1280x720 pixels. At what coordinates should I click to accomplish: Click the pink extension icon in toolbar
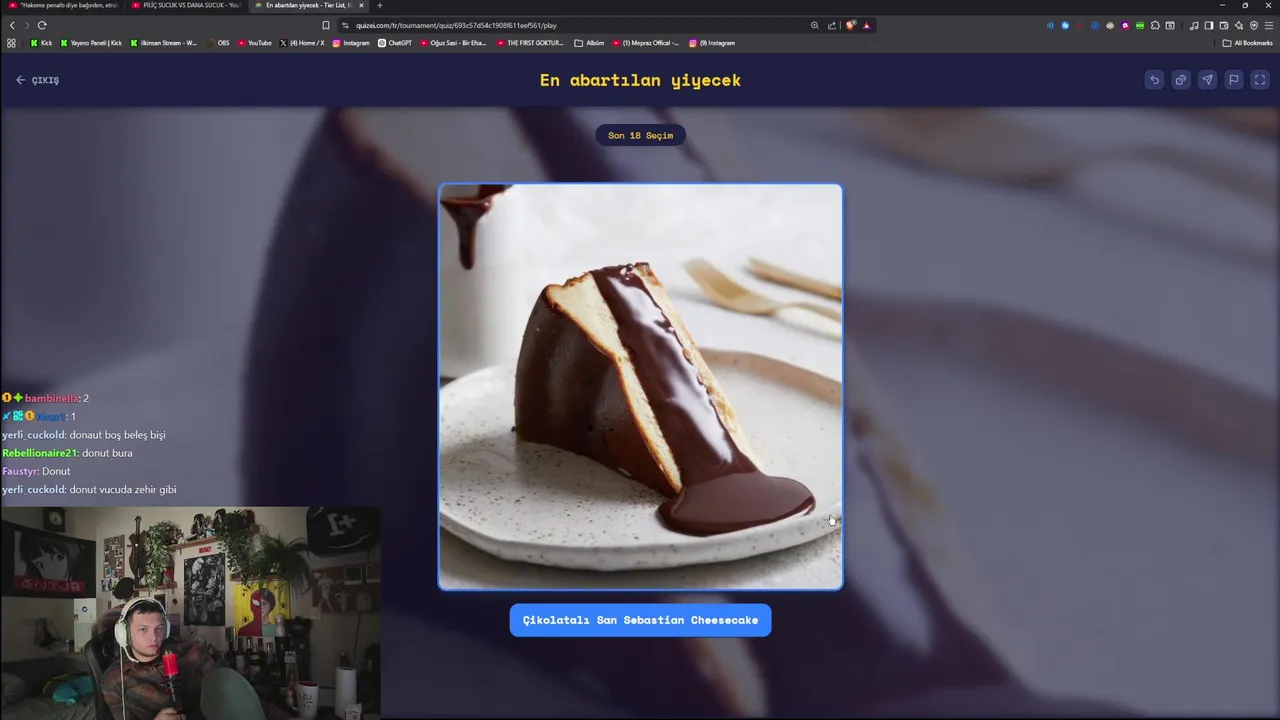coord(1125,25)
